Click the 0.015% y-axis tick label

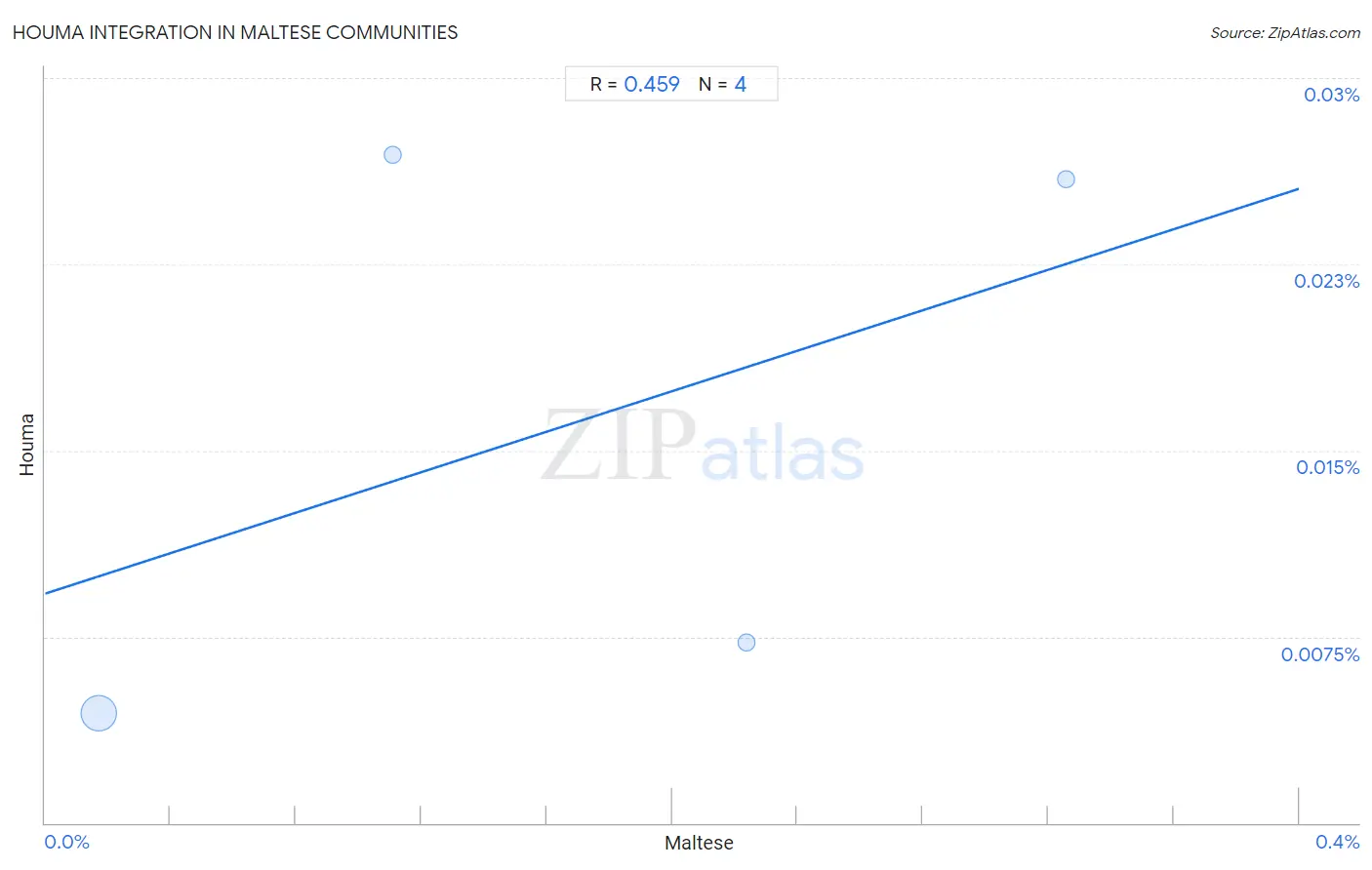pos(1327,467)
